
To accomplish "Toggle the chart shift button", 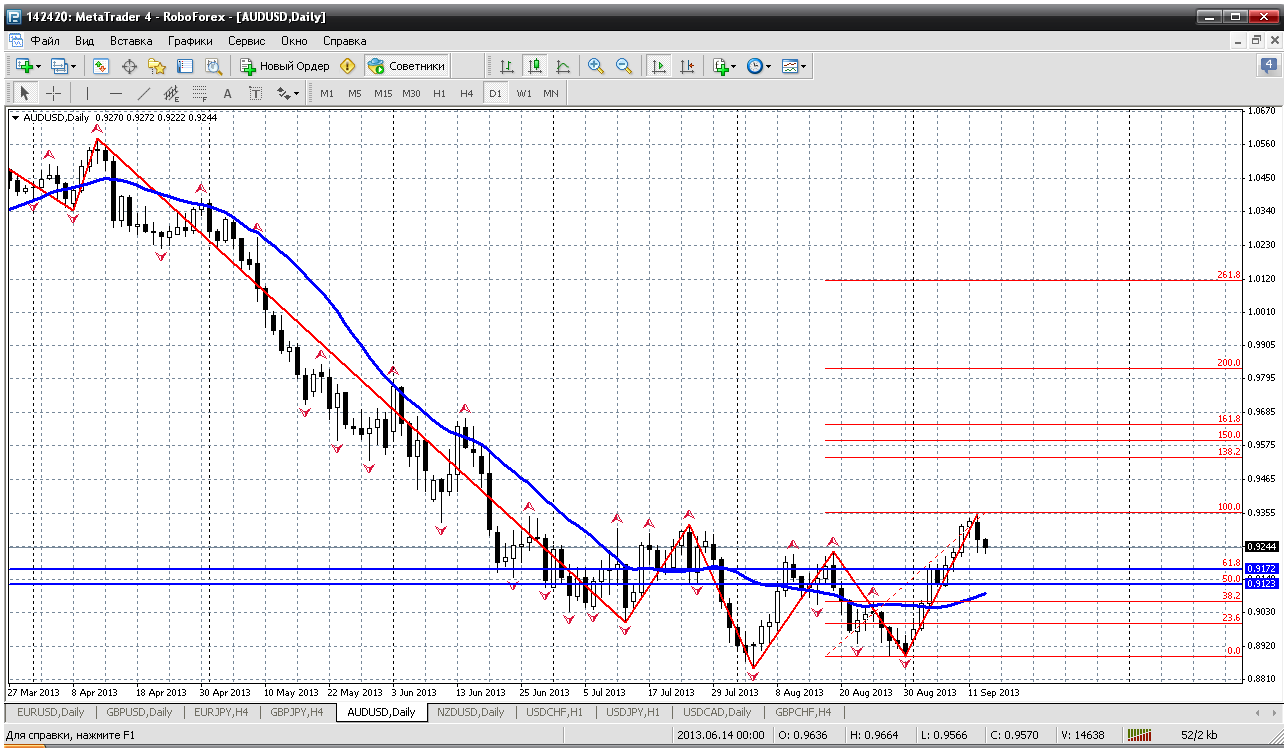I will (x=687, y=66).
